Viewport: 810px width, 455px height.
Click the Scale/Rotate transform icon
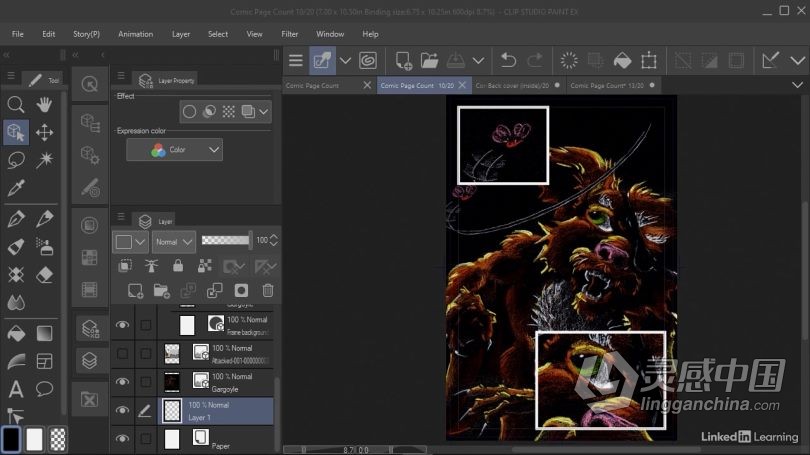tap(649, 61)
